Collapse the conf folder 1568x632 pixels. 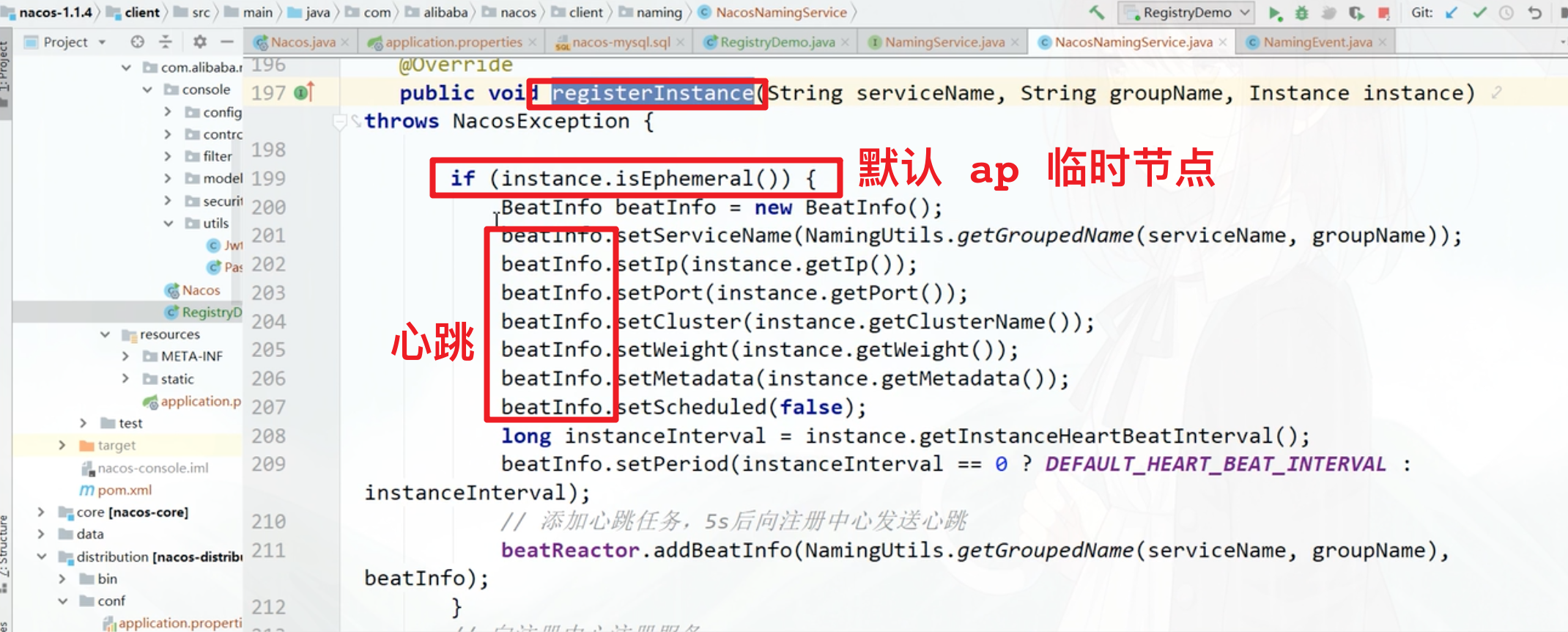click(x=62, y=600)
